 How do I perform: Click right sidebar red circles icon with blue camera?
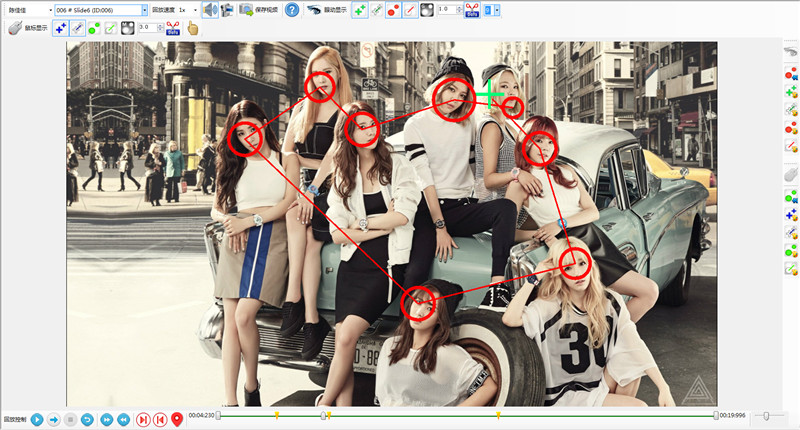coord(791,74)
